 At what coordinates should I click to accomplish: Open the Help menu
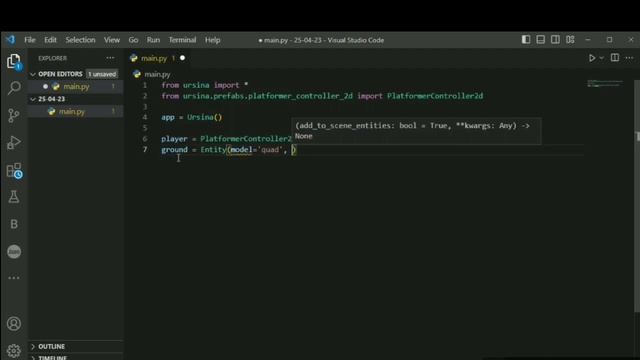coord(212,40)
